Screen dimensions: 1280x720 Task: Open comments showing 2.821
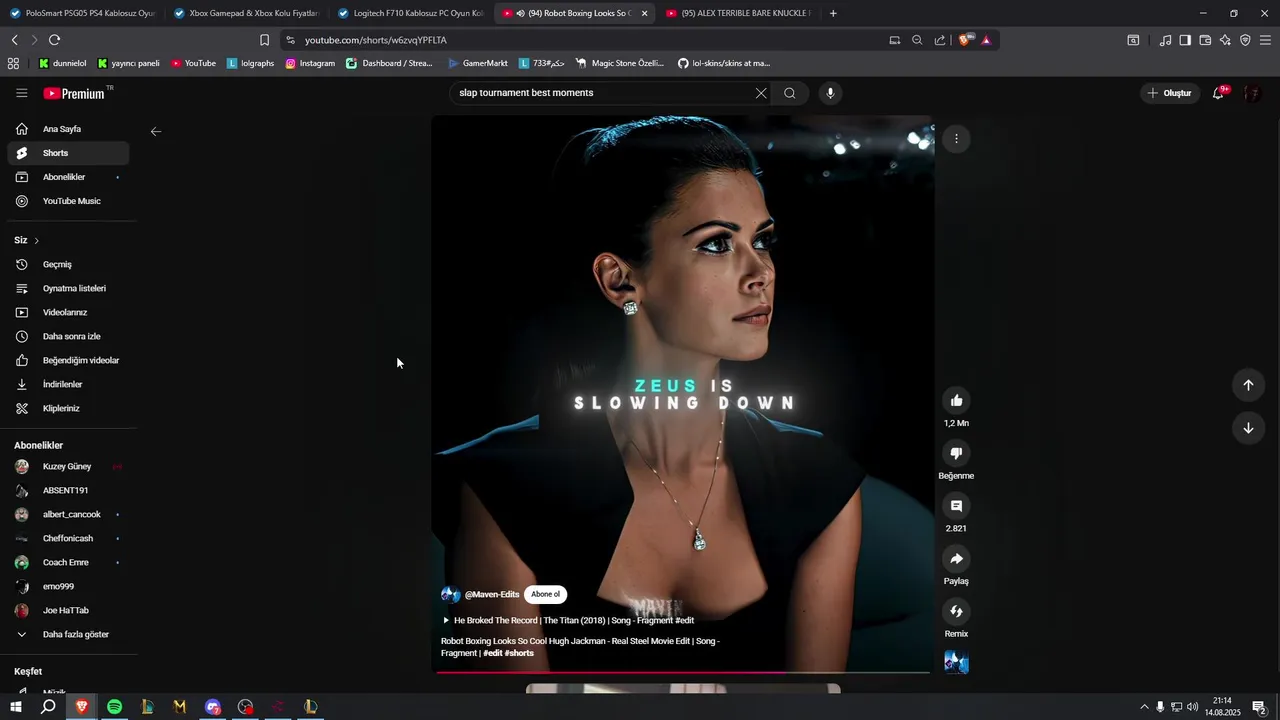[x=956, y=506]
